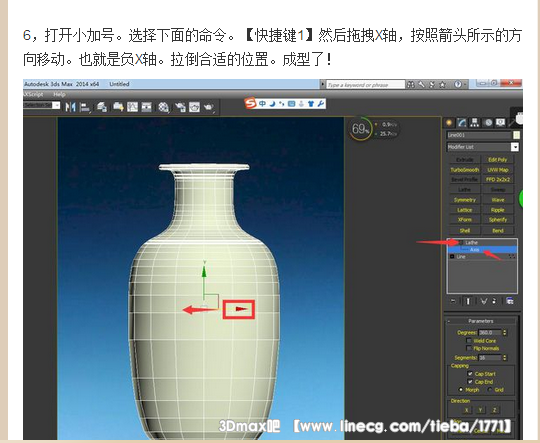Toggle Show End Result icon
The height and width of the screenshot is (443, 540).
click(468, 301)
